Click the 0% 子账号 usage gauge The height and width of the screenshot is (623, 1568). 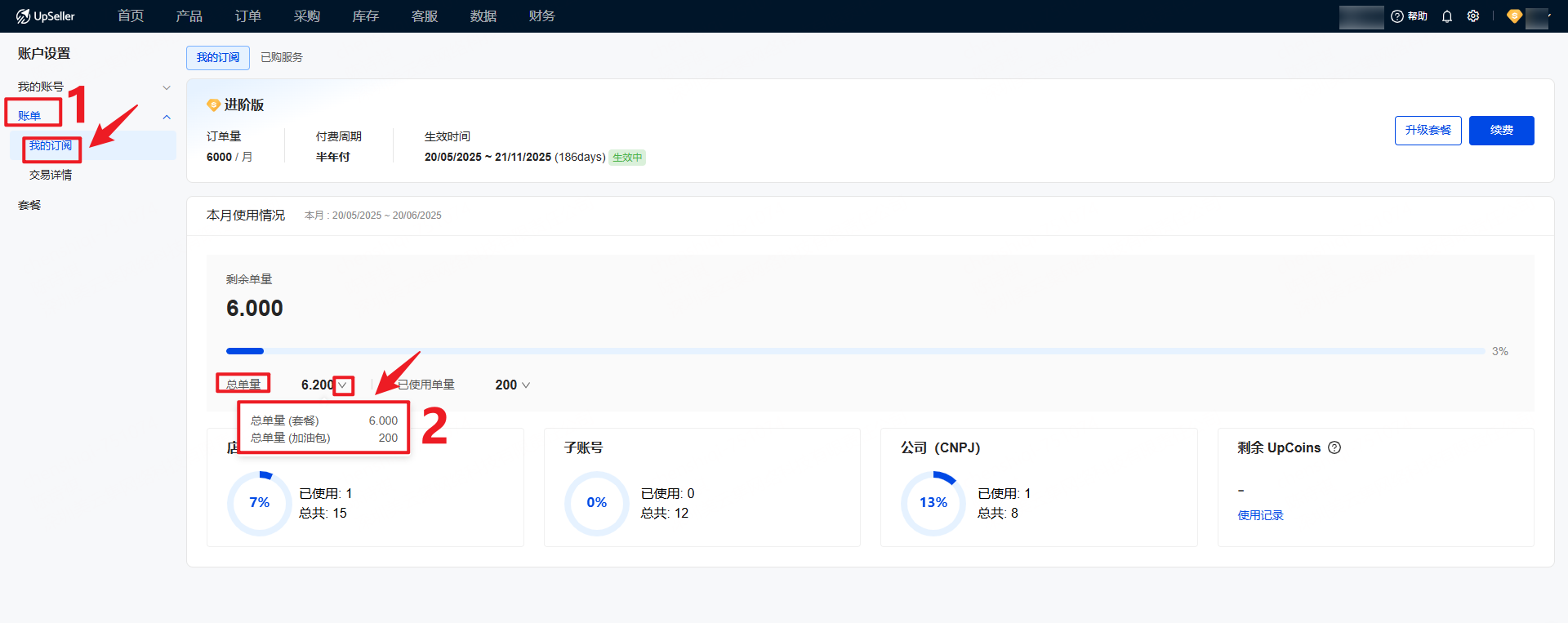tap(597, 503)
